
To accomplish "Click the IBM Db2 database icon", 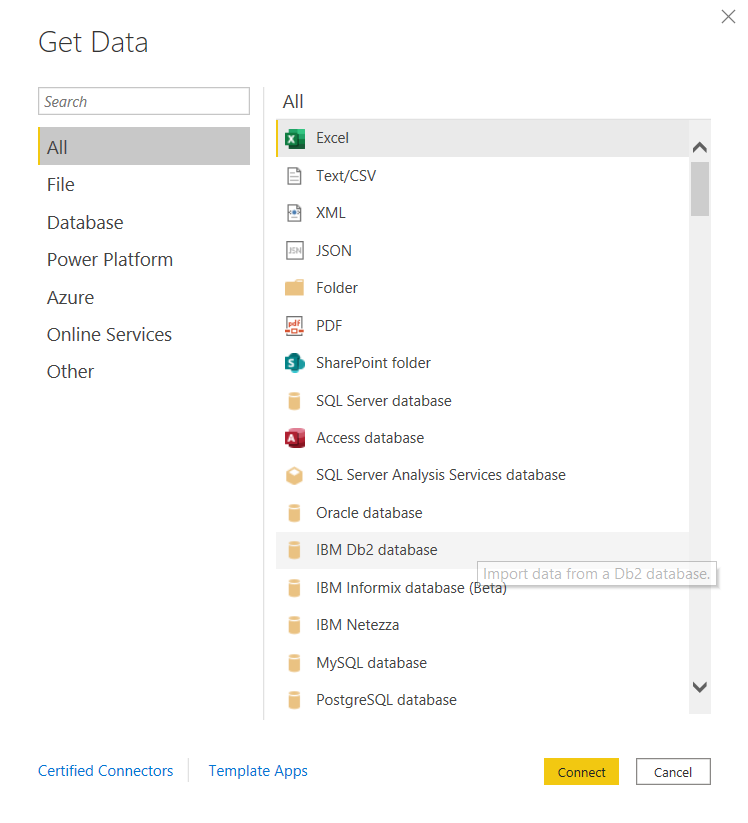I will click(294, 550).
